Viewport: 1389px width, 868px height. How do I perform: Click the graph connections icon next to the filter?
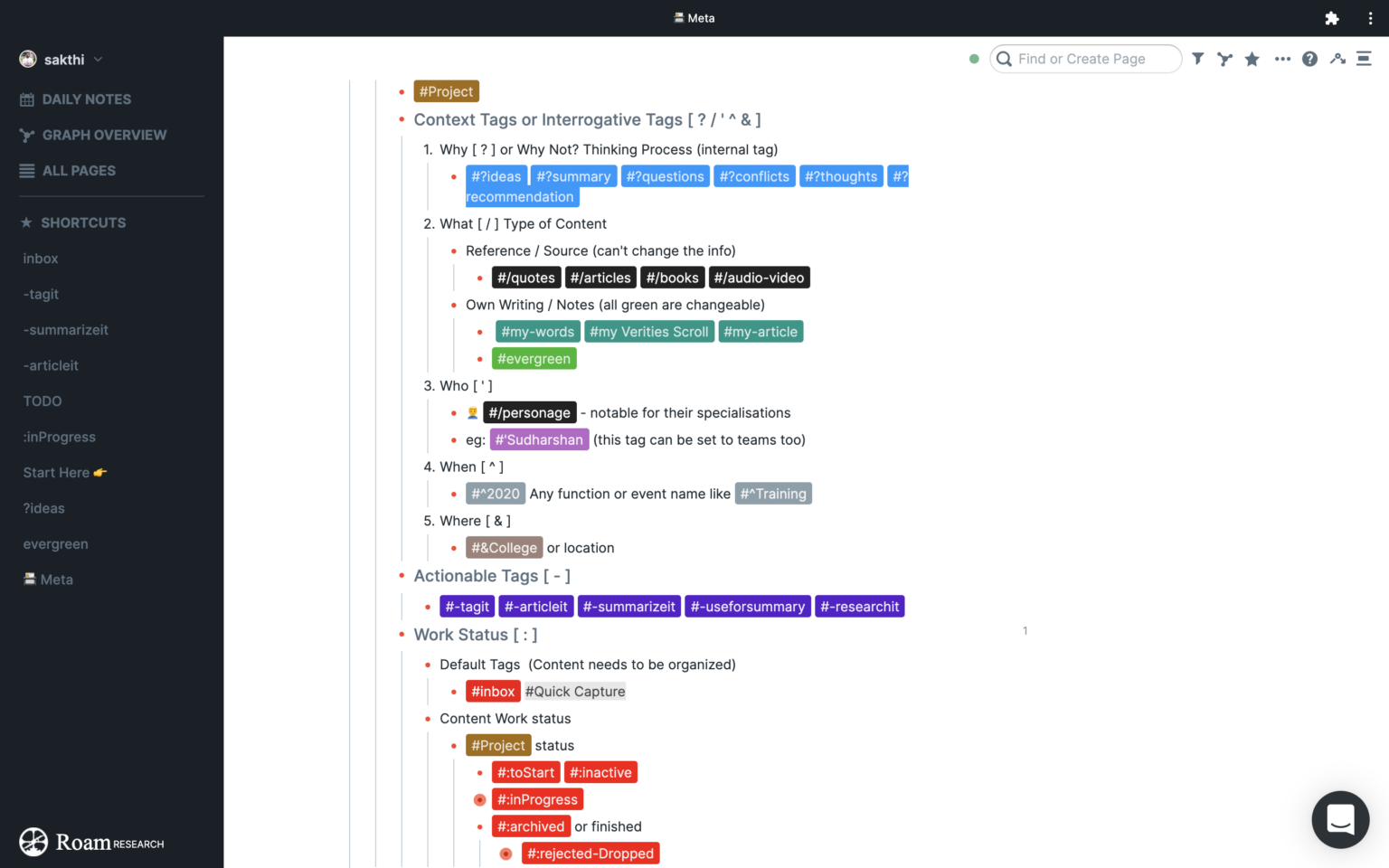click(1224, 58)
